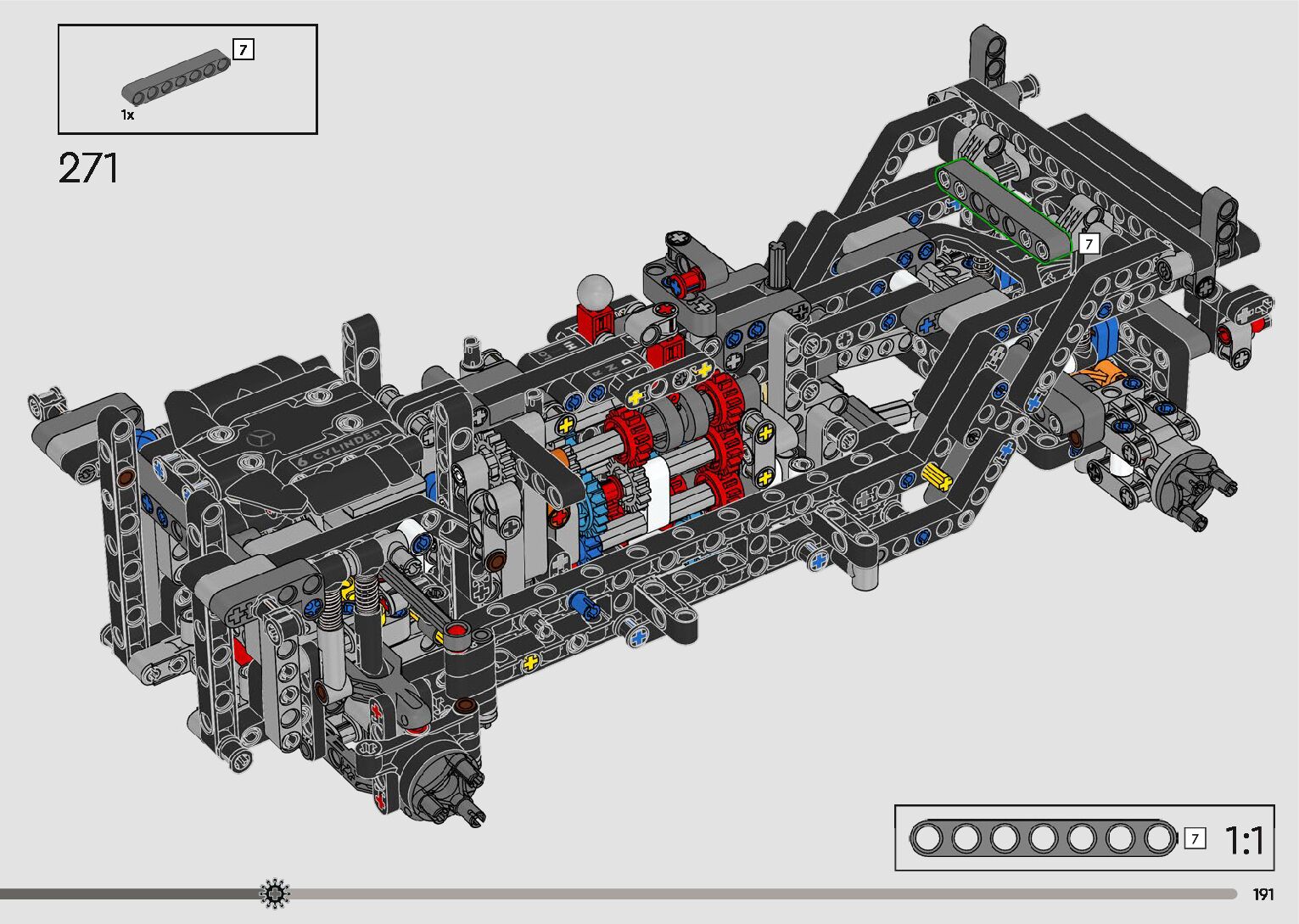The height and width of the screenshot is (924, 1299).
Task: Select the step number 271
Action: tap(88, 169)
